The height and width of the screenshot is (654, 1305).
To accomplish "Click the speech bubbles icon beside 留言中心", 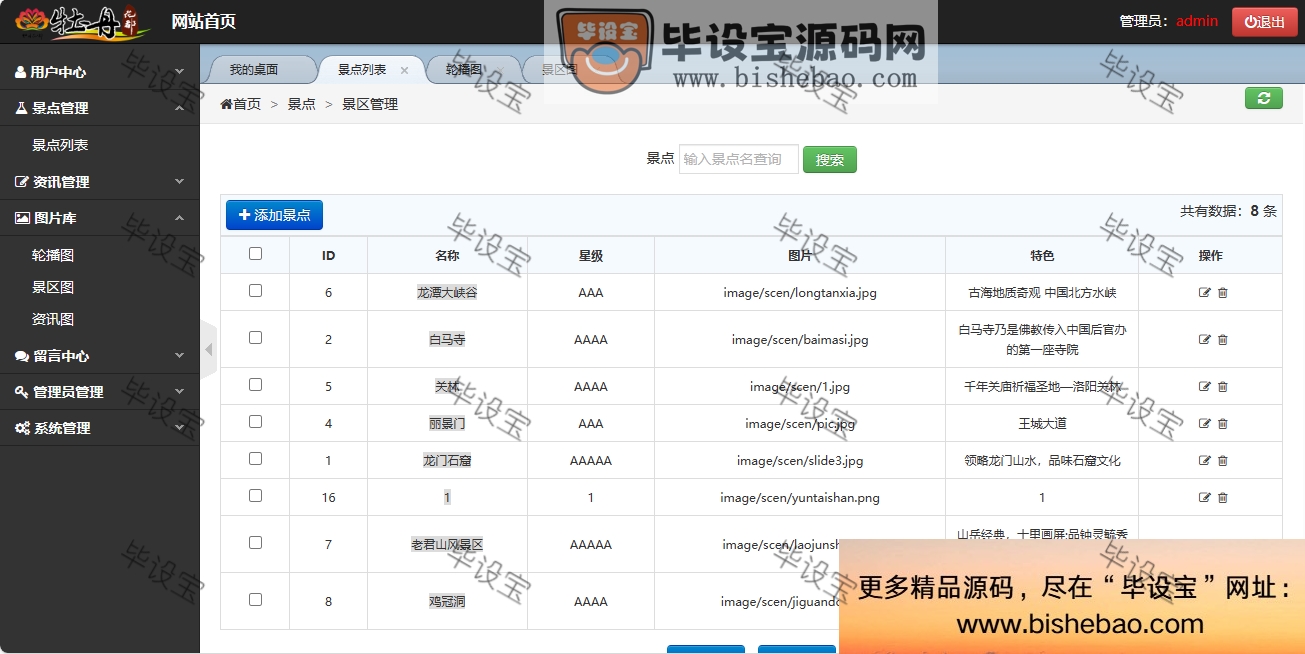I will [23, 356].
